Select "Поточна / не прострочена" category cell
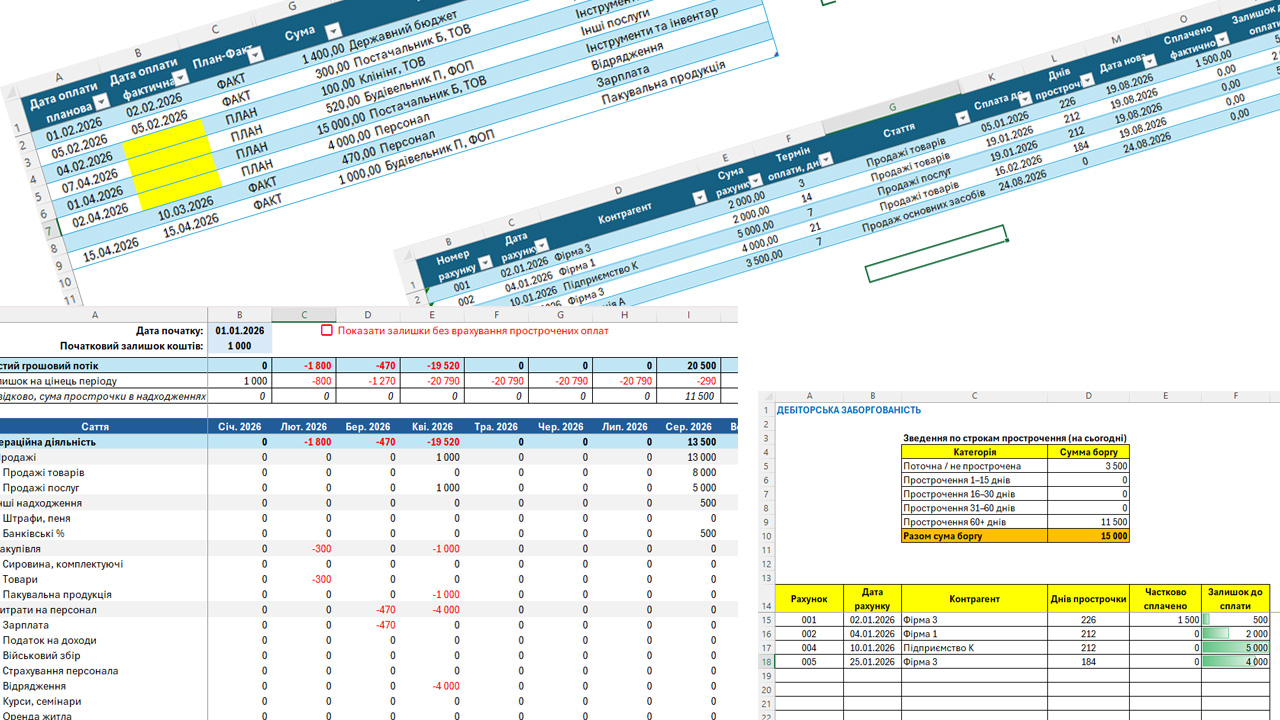Image resolution: width=1280 pixels, height=720 pixels. [974, 466]
